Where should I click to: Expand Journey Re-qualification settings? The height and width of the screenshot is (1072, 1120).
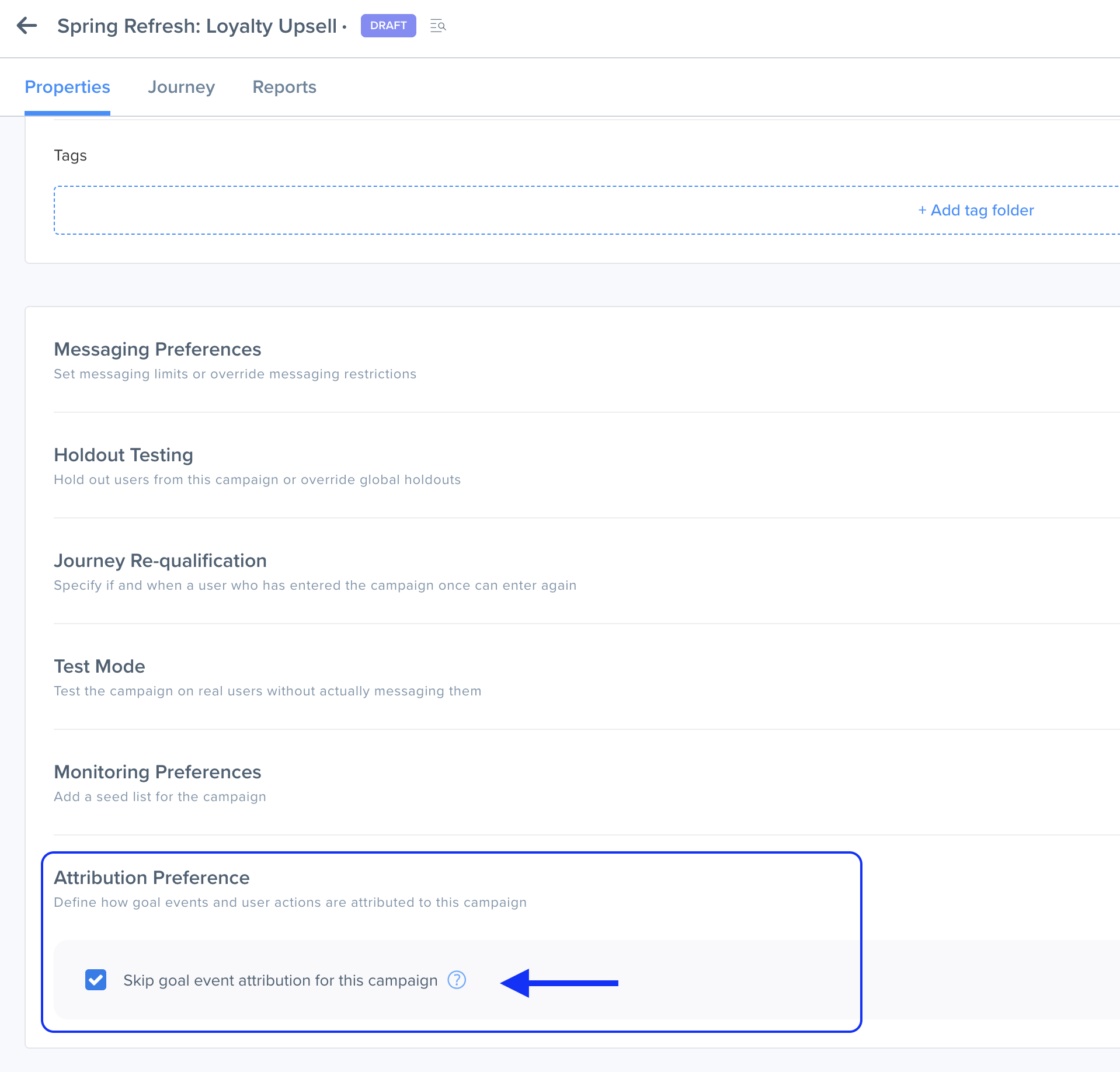[160, 561]
